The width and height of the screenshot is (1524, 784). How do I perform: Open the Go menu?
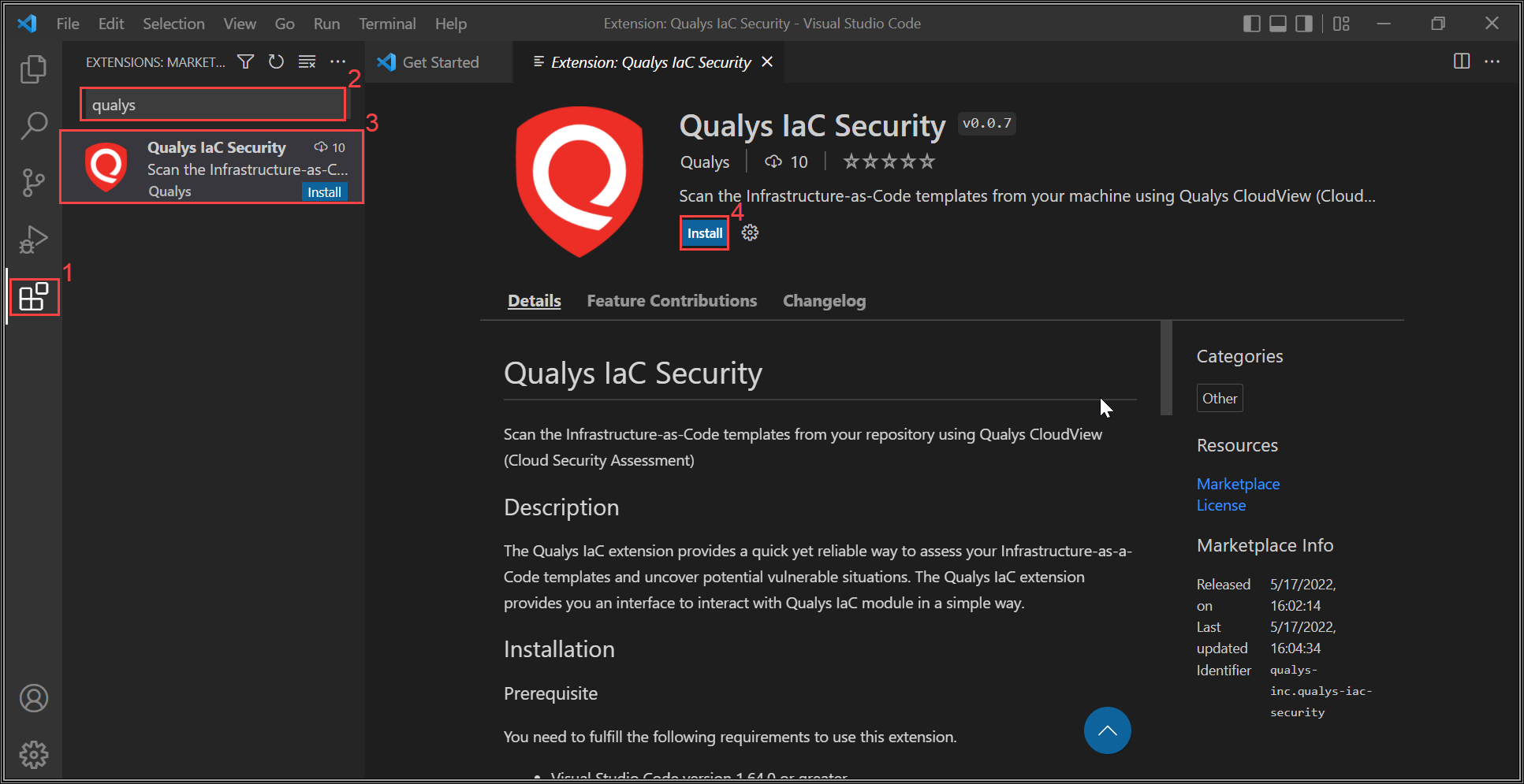[285, 24]
